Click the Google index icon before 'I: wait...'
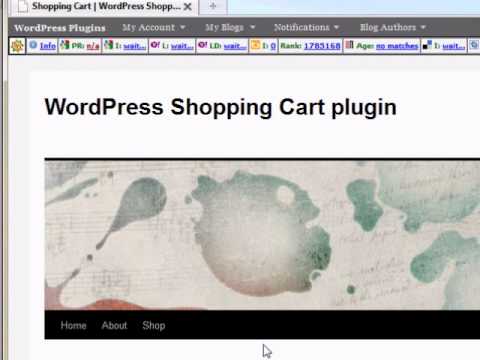 coord(109,45)
